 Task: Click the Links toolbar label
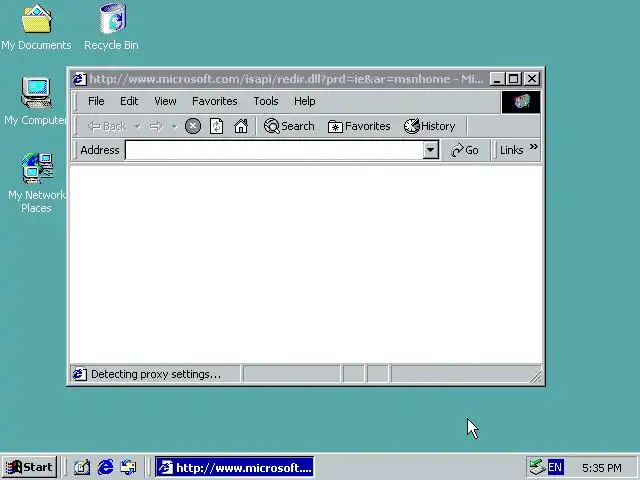[x=511, y=150]
